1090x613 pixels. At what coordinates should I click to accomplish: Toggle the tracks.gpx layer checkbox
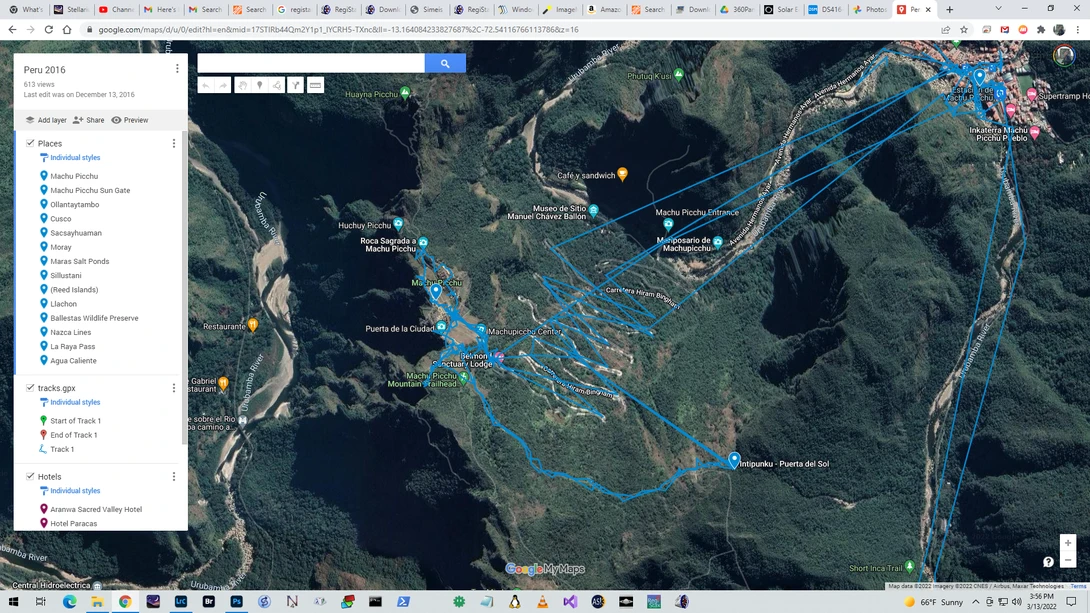(30, 388)
